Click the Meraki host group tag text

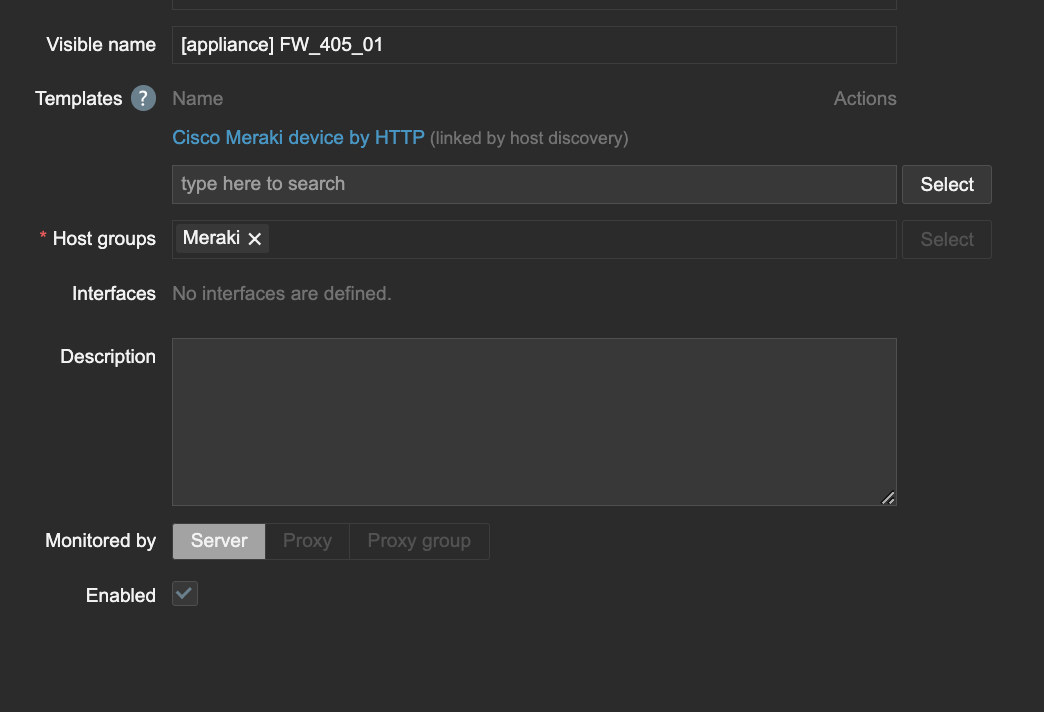pos(211,239)
